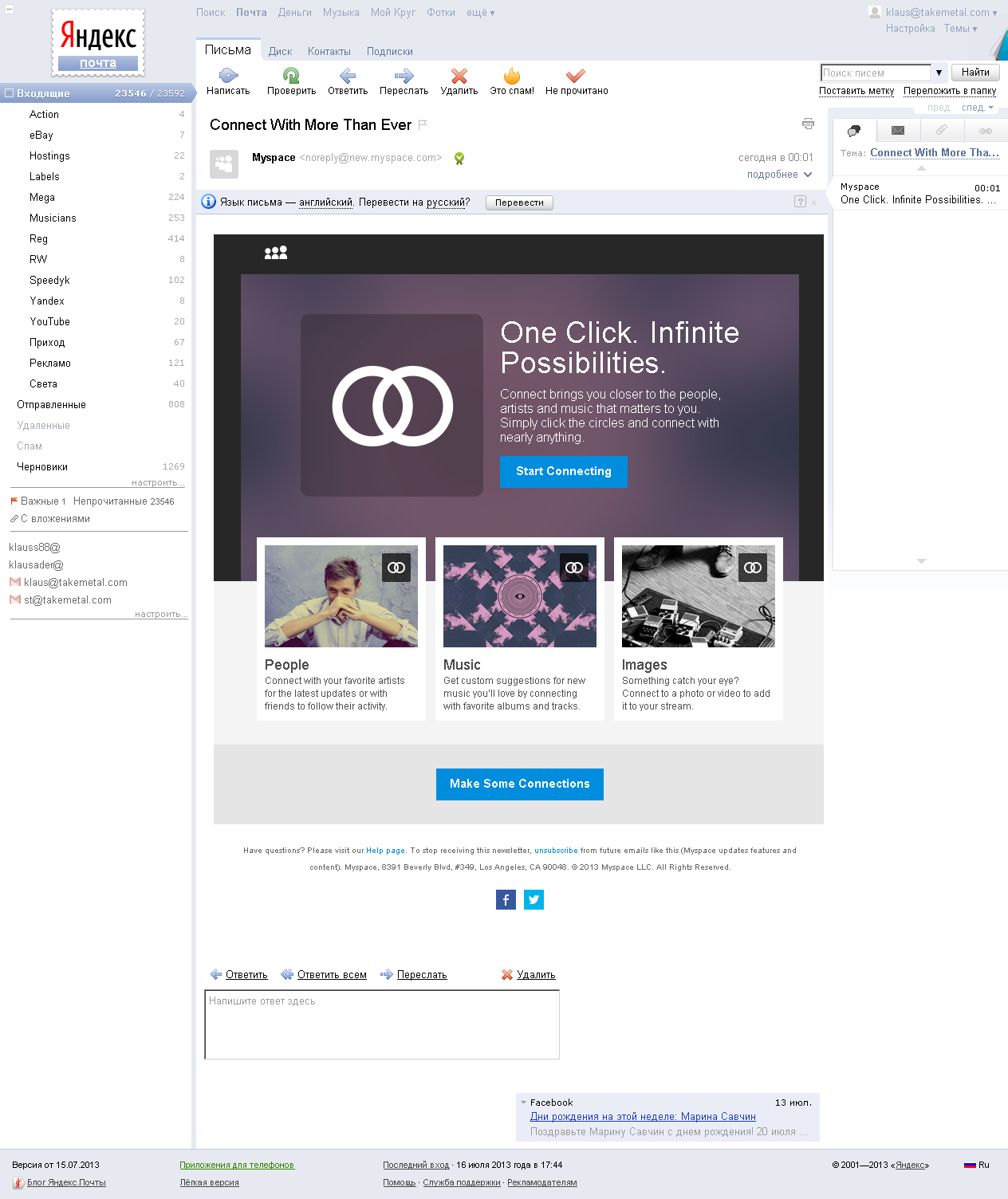This screenshot has height=1199, width=1008.
Task: Mark message with Это спам! icon
Action: pos(512,76)
